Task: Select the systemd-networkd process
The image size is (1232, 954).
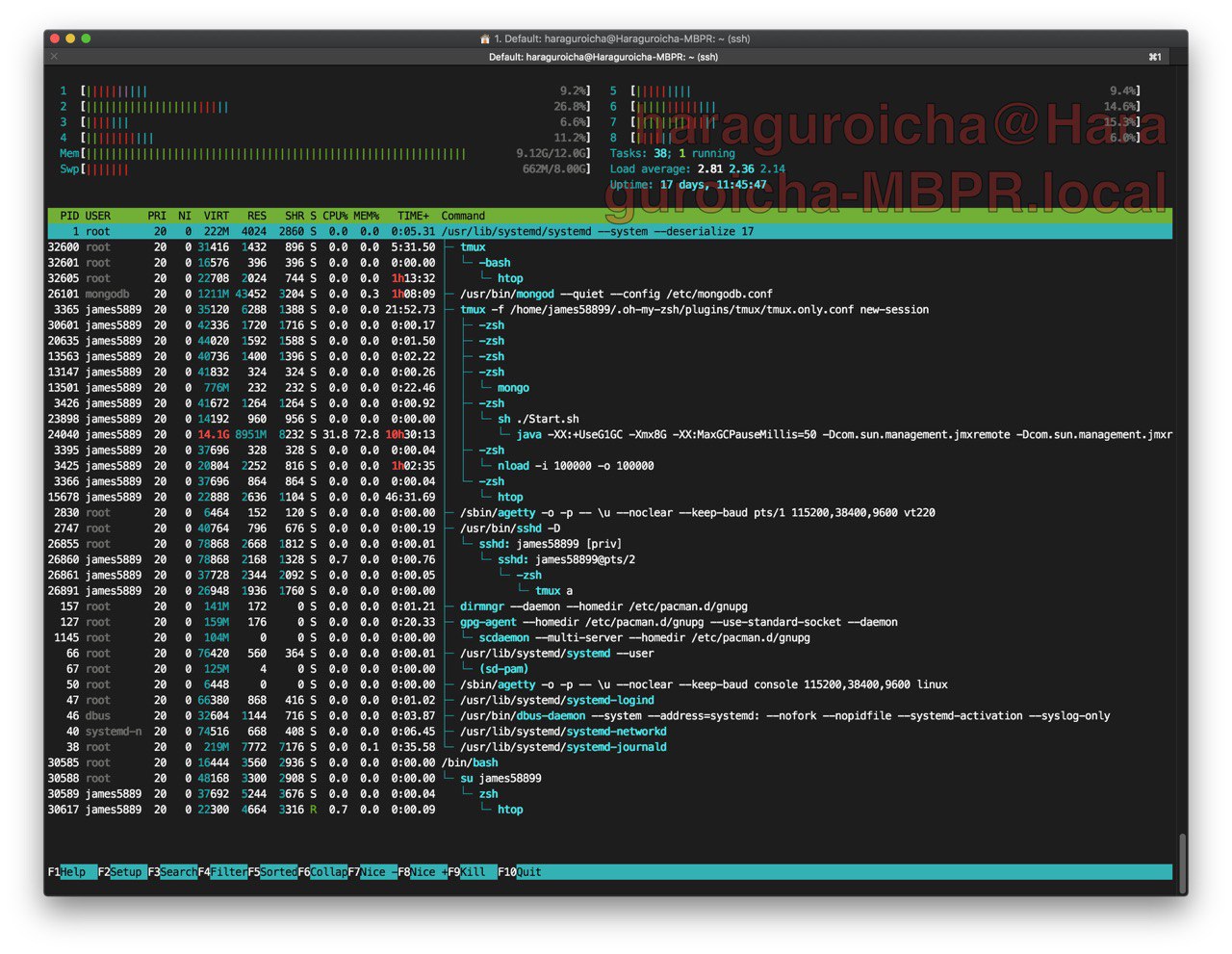Action: coord(610,732)
